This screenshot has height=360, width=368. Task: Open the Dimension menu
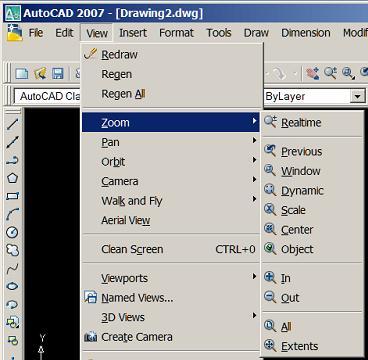306,33
